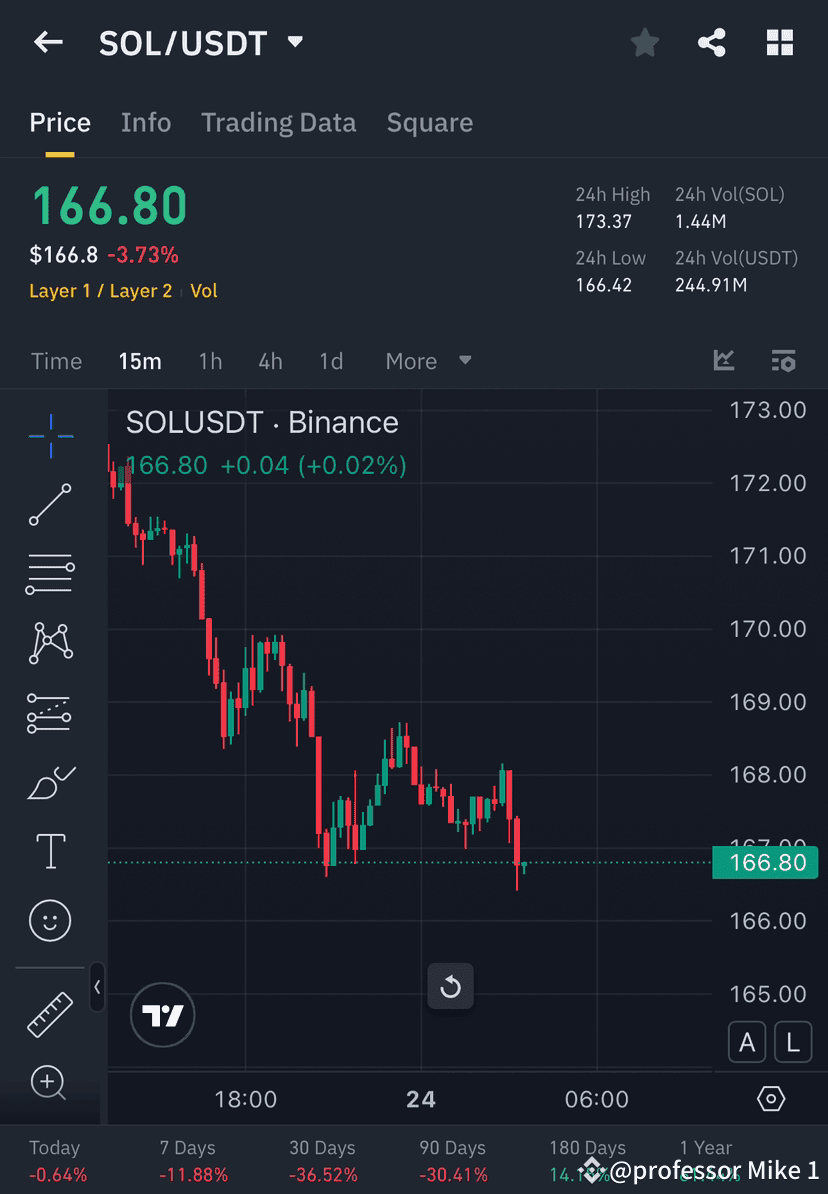Open the Square tab
828x1194 pixels.
tap(429, 122)
